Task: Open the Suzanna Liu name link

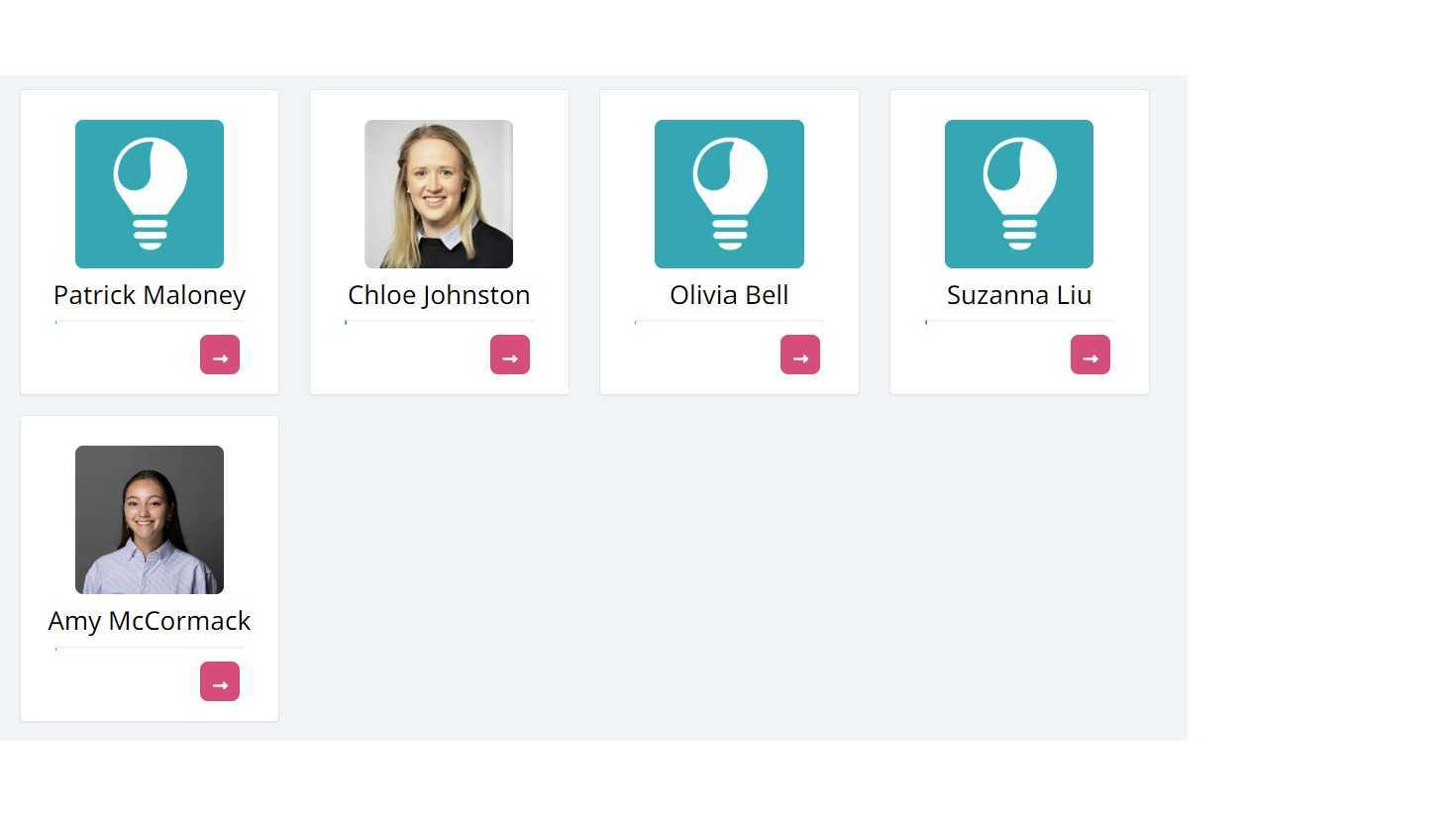Action: tap(1019, 295)
